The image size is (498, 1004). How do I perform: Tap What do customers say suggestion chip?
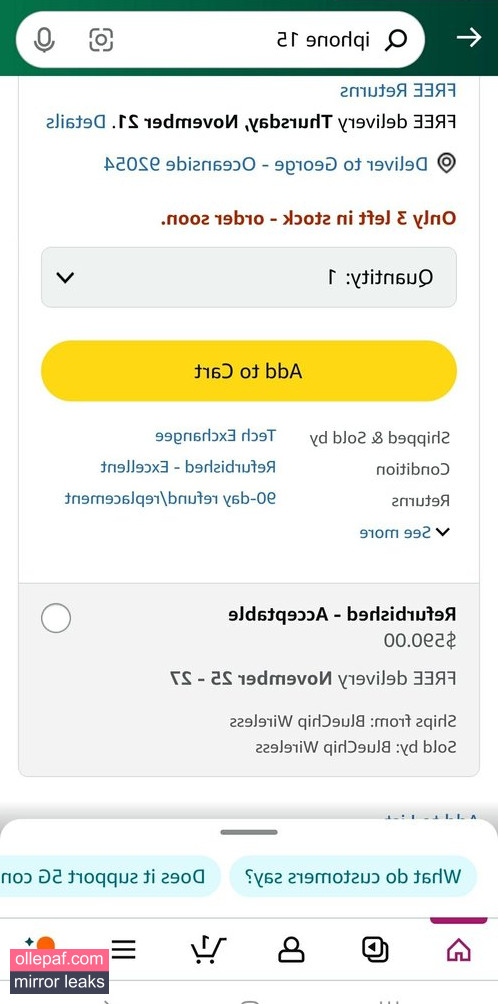[x=353, y=876]
